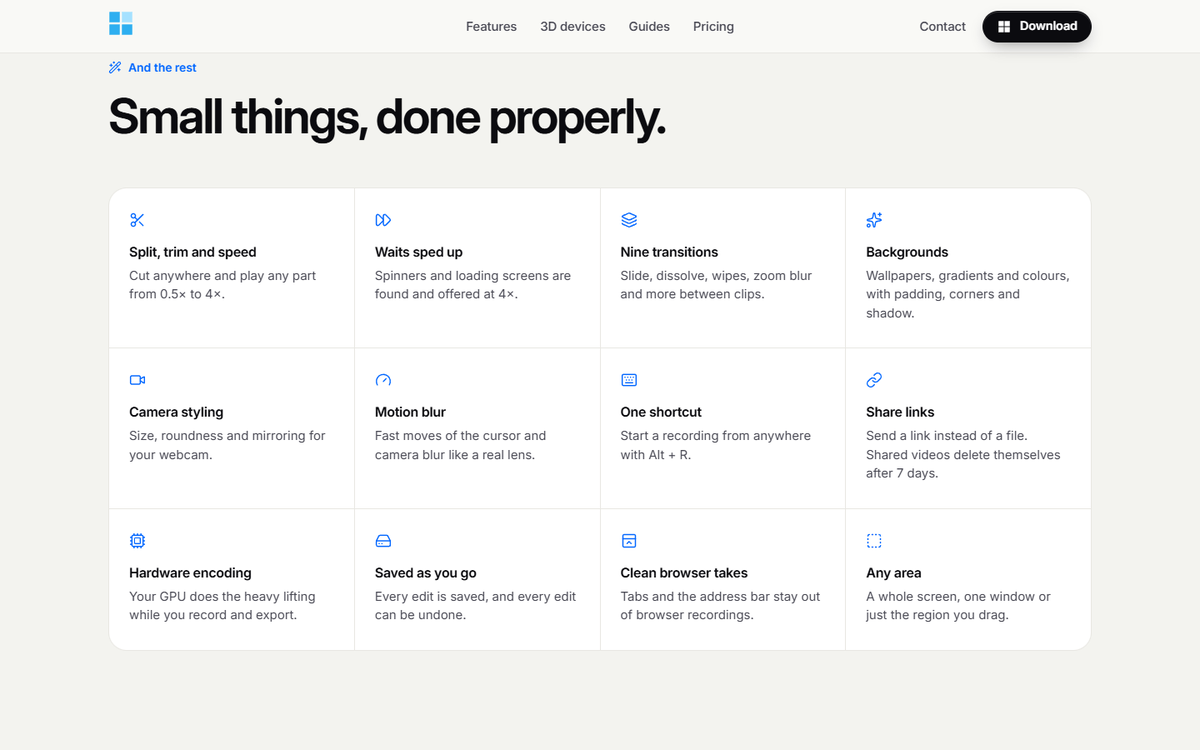This screenshot has height=750, width=1200.
Task: Click the chip icon above Hardware encoding
Action: 137,541
